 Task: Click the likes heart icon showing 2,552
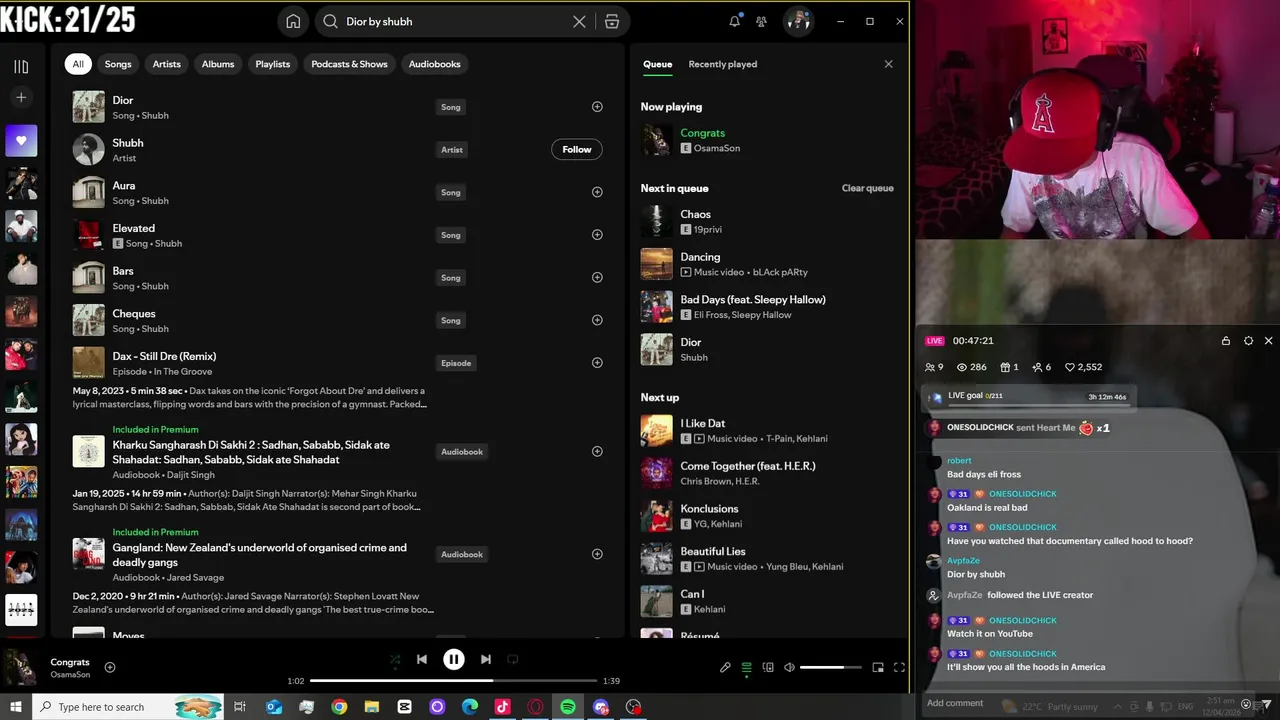(1069, 367)
